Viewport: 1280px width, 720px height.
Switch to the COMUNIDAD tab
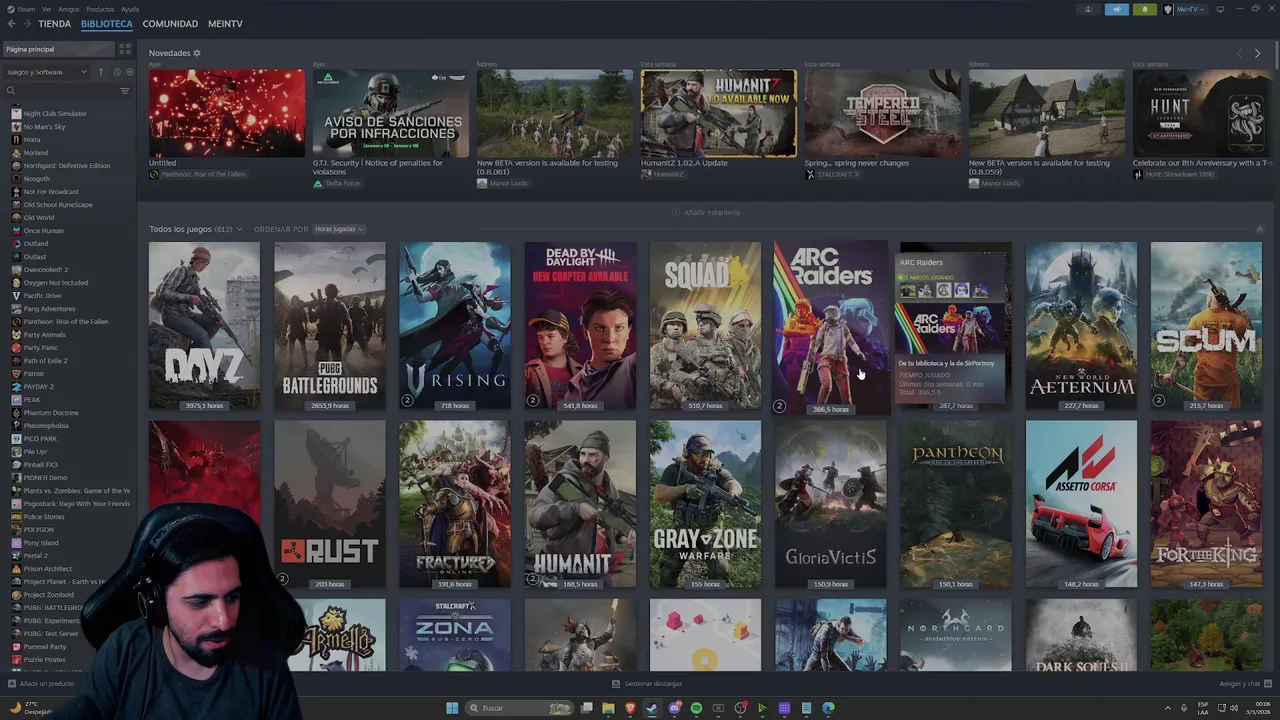(x=170, y=23)
